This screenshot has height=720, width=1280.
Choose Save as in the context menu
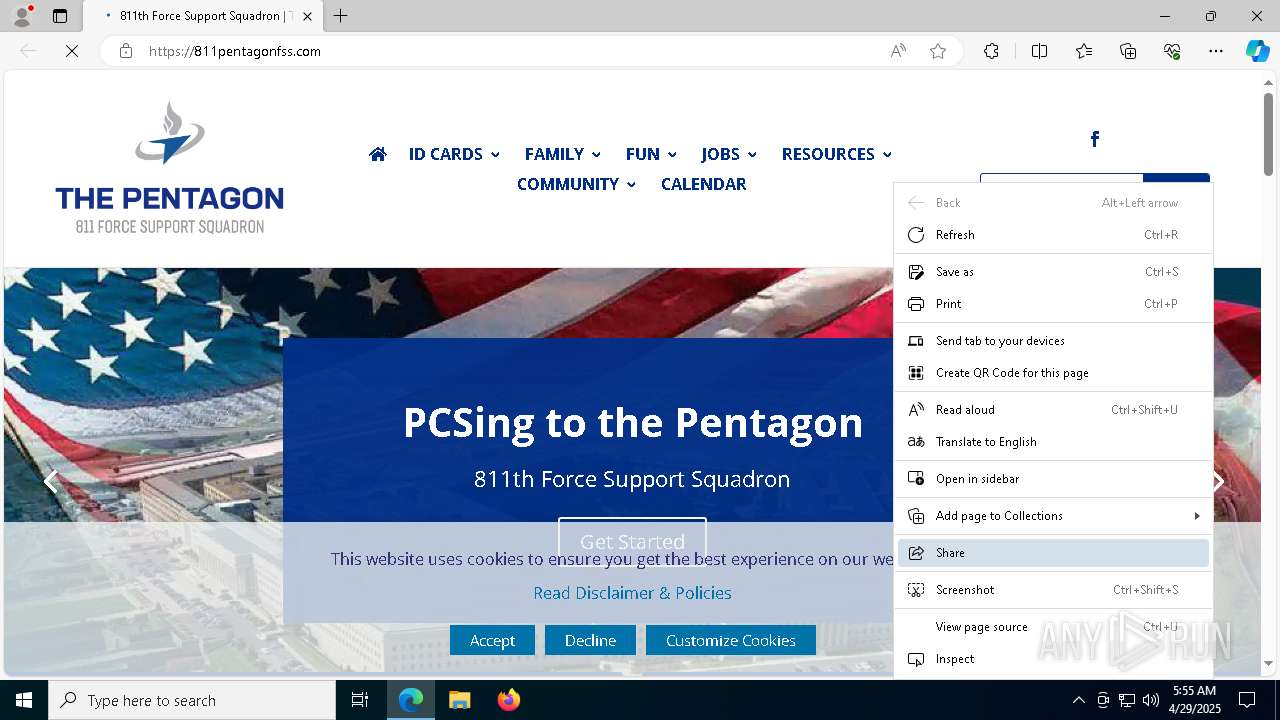pos(1053,272)
